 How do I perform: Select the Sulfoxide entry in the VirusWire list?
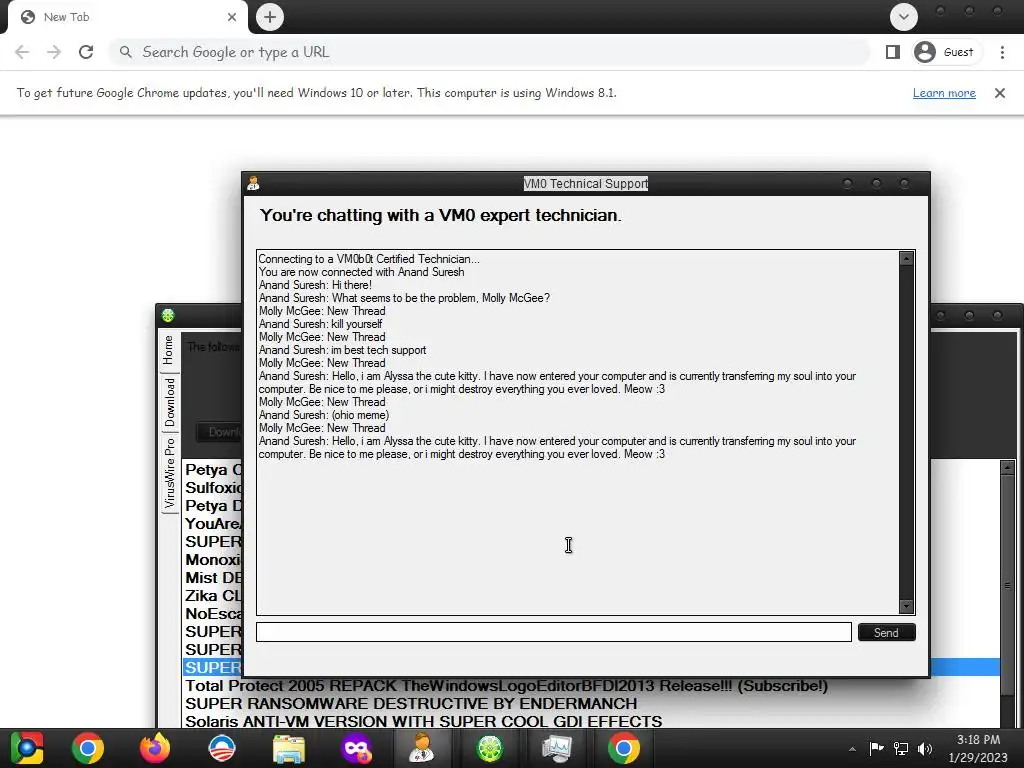213,488
